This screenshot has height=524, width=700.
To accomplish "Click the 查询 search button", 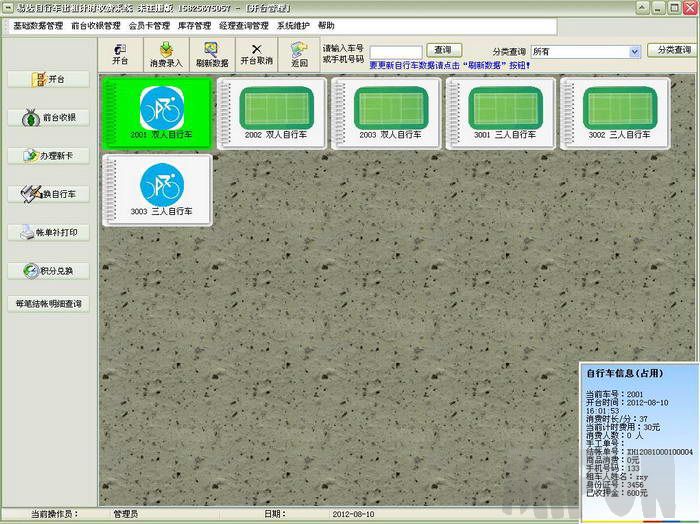I will pos(444,50).
